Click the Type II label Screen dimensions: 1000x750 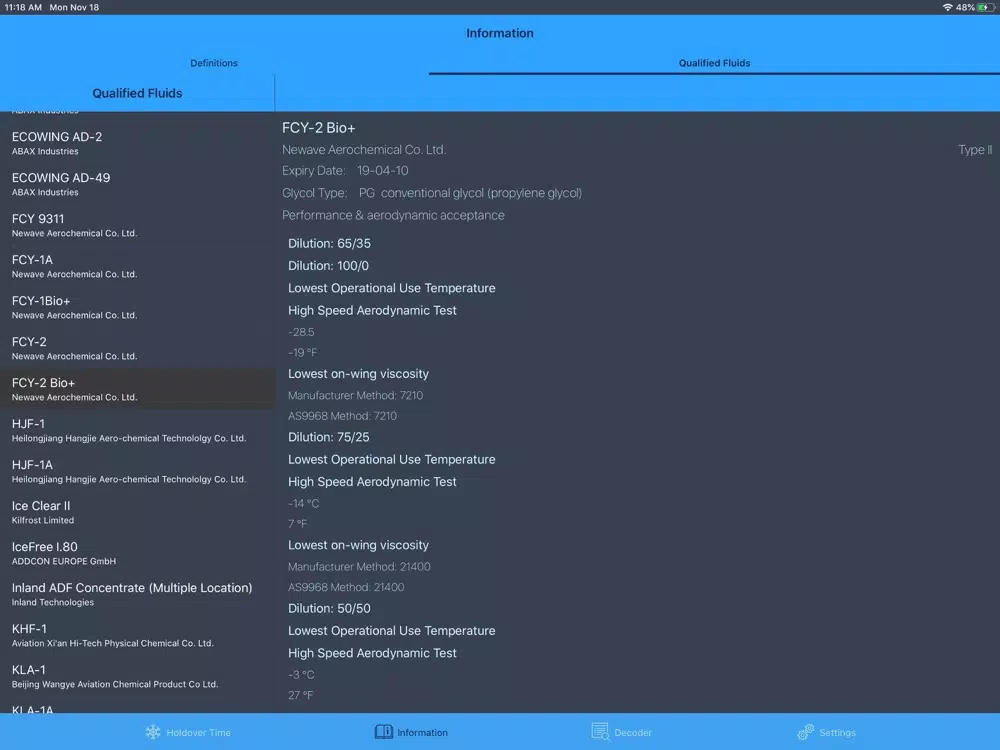974,150
